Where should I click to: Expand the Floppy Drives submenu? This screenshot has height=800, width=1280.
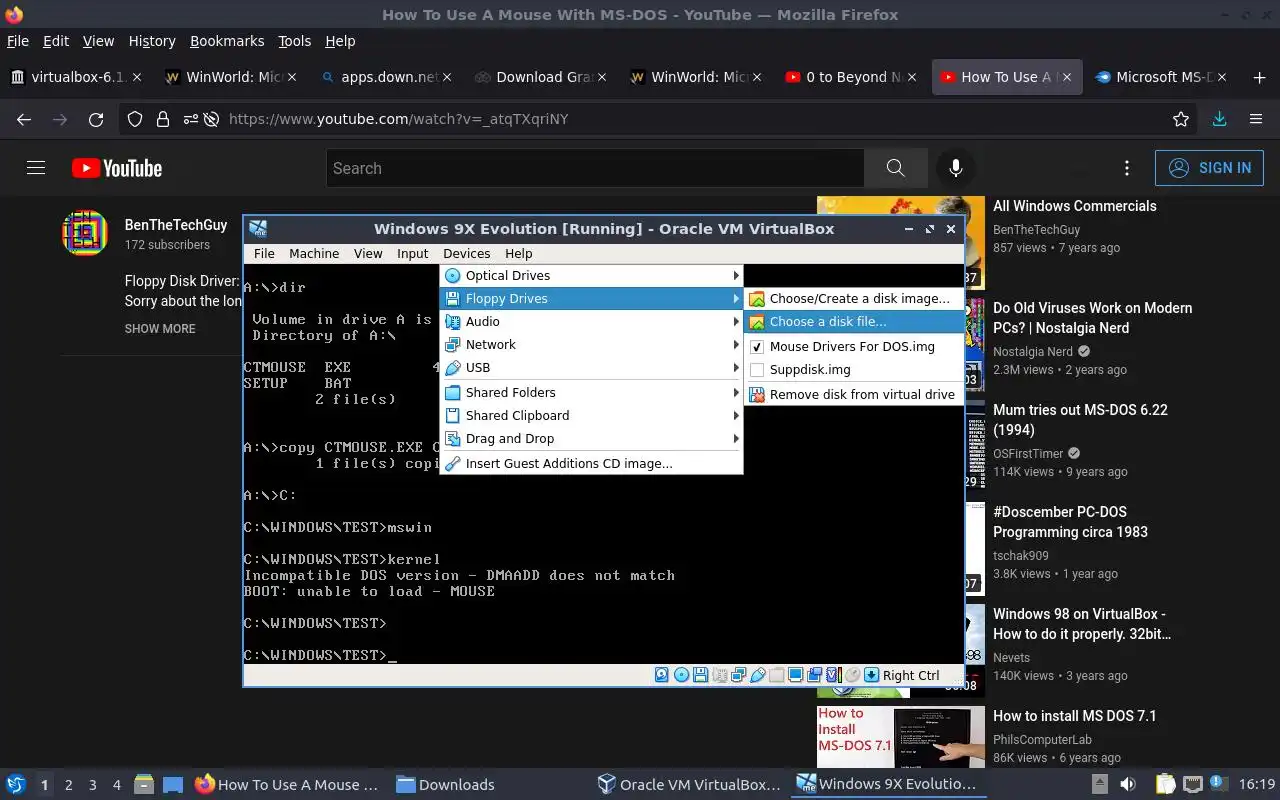tap(591, 298)
